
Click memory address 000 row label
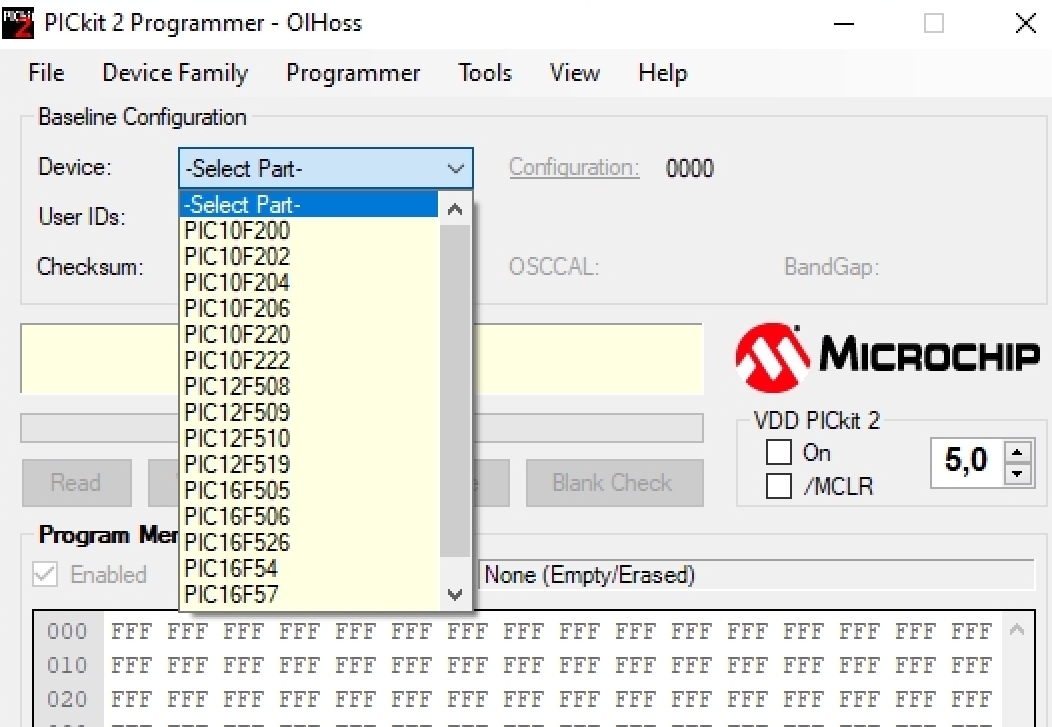click(67, 631)
